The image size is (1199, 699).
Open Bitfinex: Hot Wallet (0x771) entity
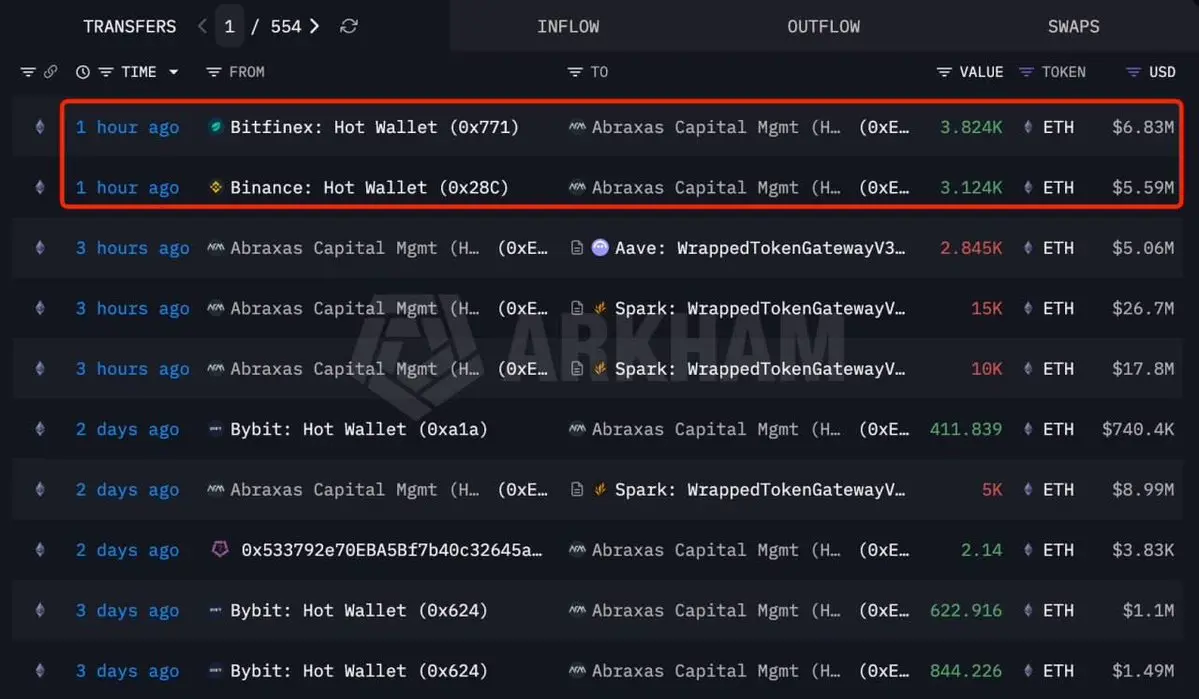[x=374, y=127]
